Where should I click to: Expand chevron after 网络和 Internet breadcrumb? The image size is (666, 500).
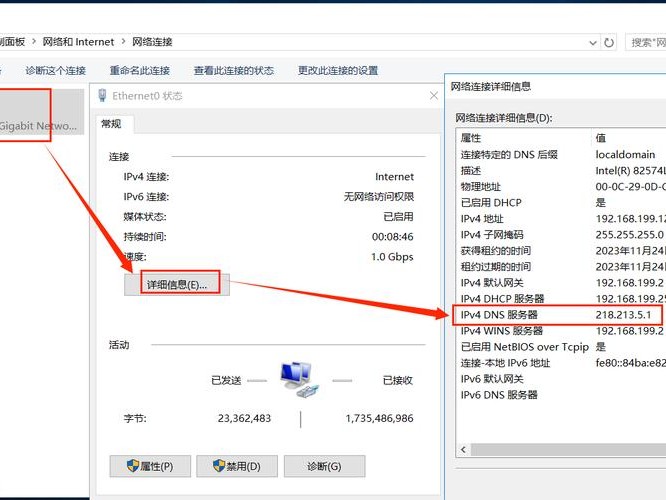click(123, 42)
